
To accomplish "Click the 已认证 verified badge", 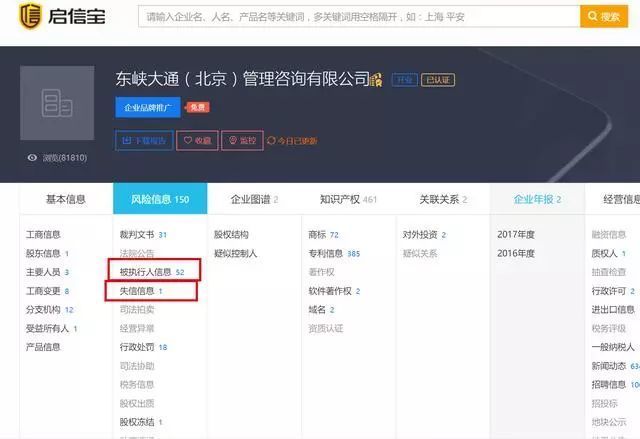I will 436,80.
